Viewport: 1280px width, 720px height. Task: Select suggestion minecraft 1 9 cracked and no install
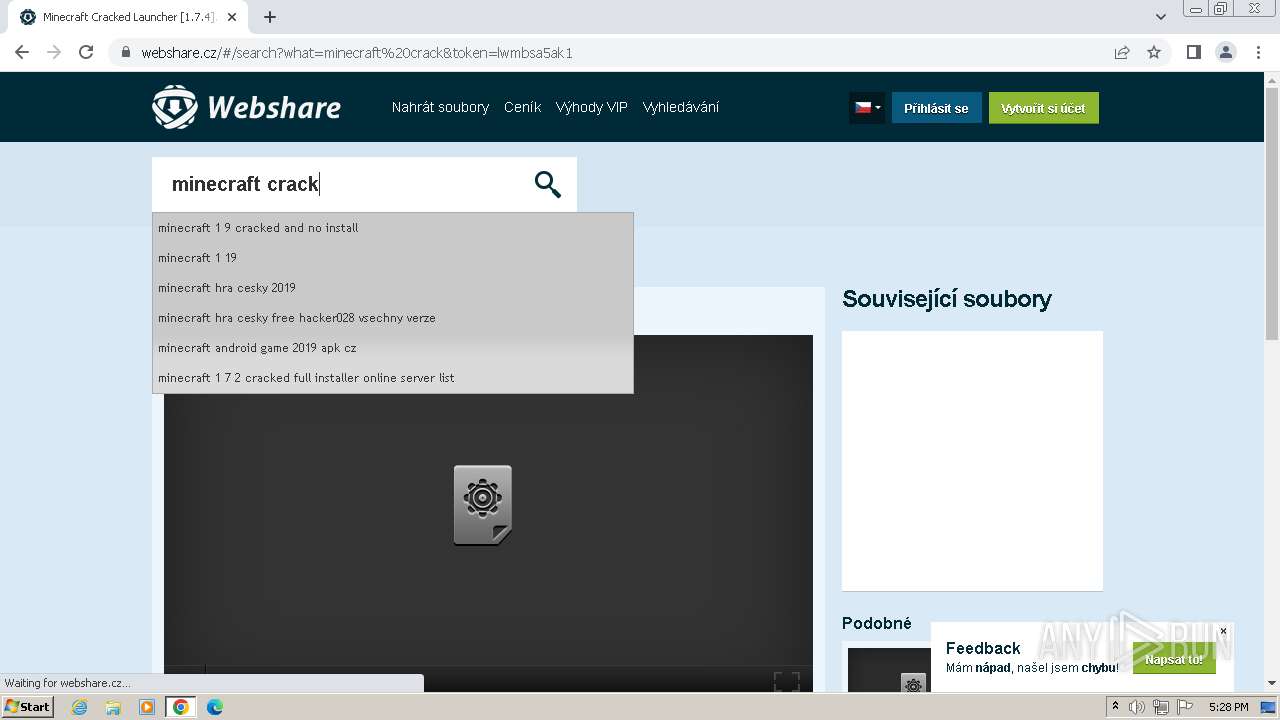click(393, 228)
